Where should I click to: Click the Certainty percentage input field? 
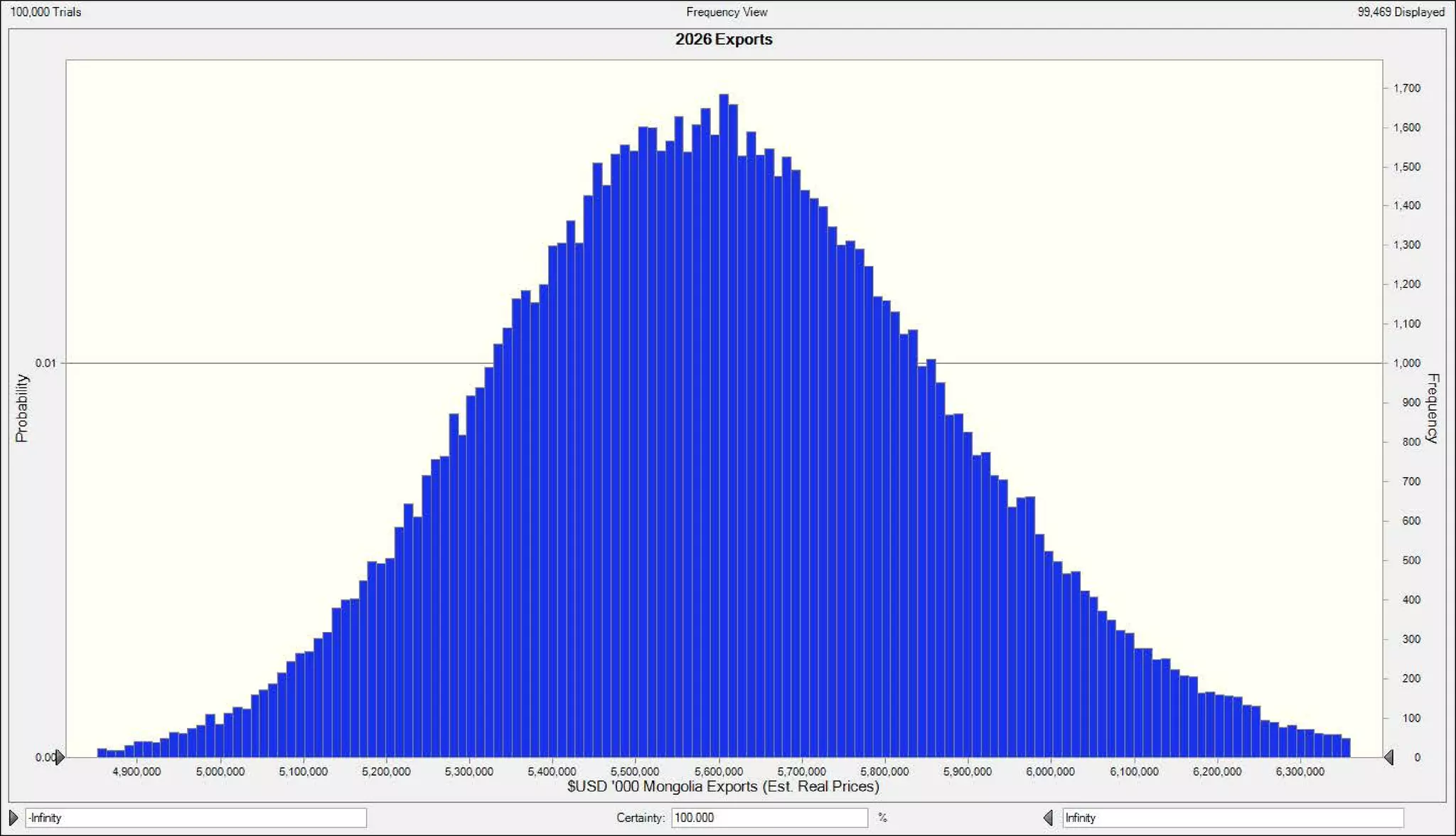(x=769, y=818)
